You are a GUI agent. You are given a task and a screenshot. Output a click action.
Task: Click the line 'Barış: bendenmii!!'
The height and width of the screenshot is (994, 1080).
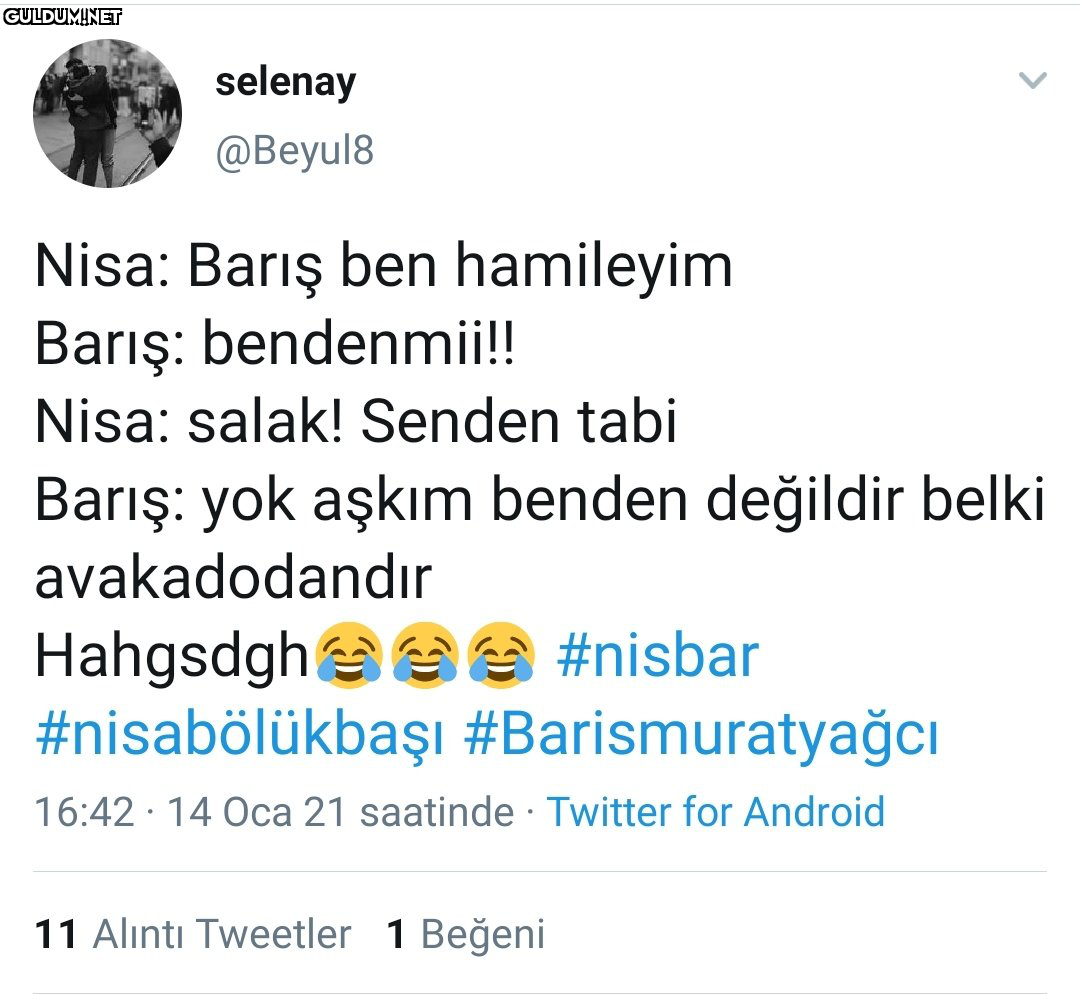[275, 344]
